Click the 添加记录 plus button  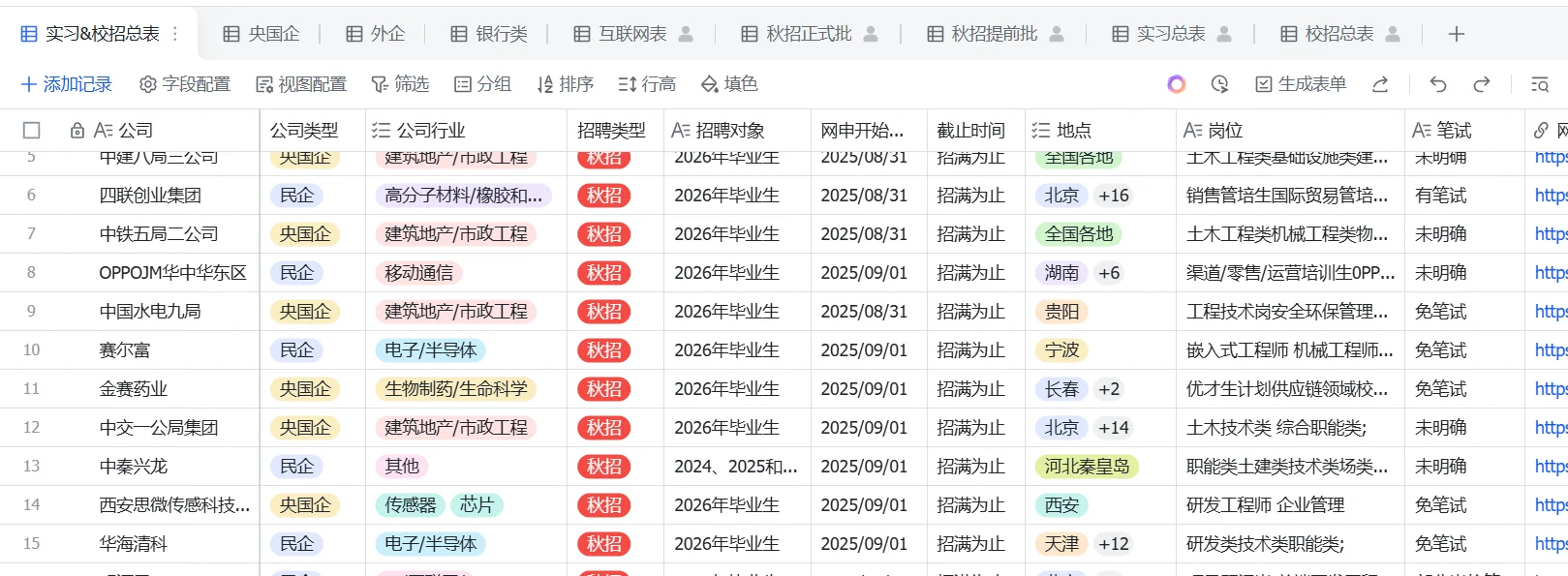tap(67, 84)
